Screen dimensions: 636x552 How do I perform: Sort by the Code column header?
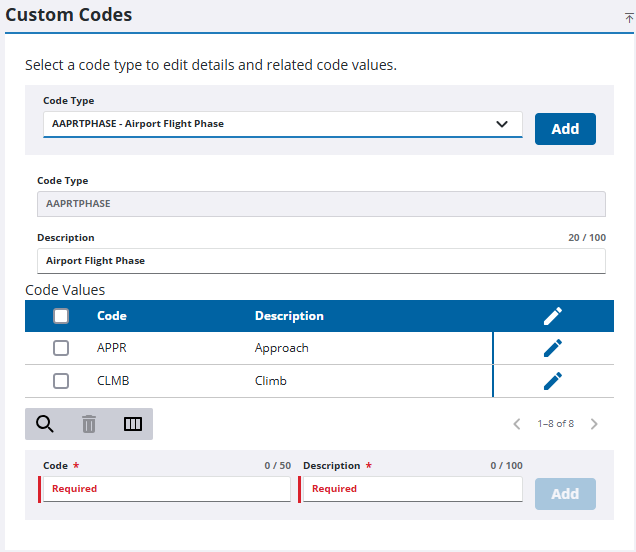[x=112, y=316]
